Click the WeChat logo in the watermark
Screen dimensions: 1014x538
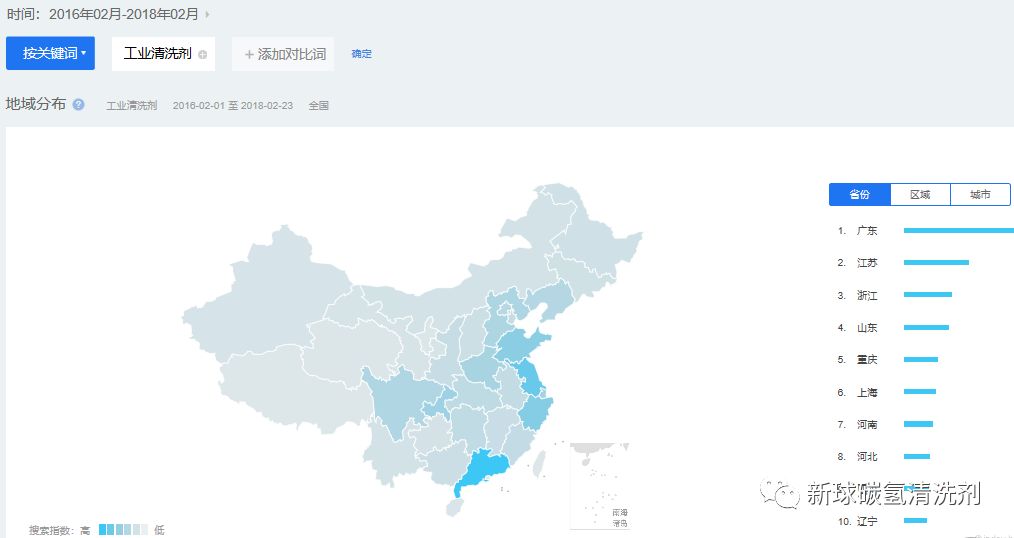tap(778, 492)
